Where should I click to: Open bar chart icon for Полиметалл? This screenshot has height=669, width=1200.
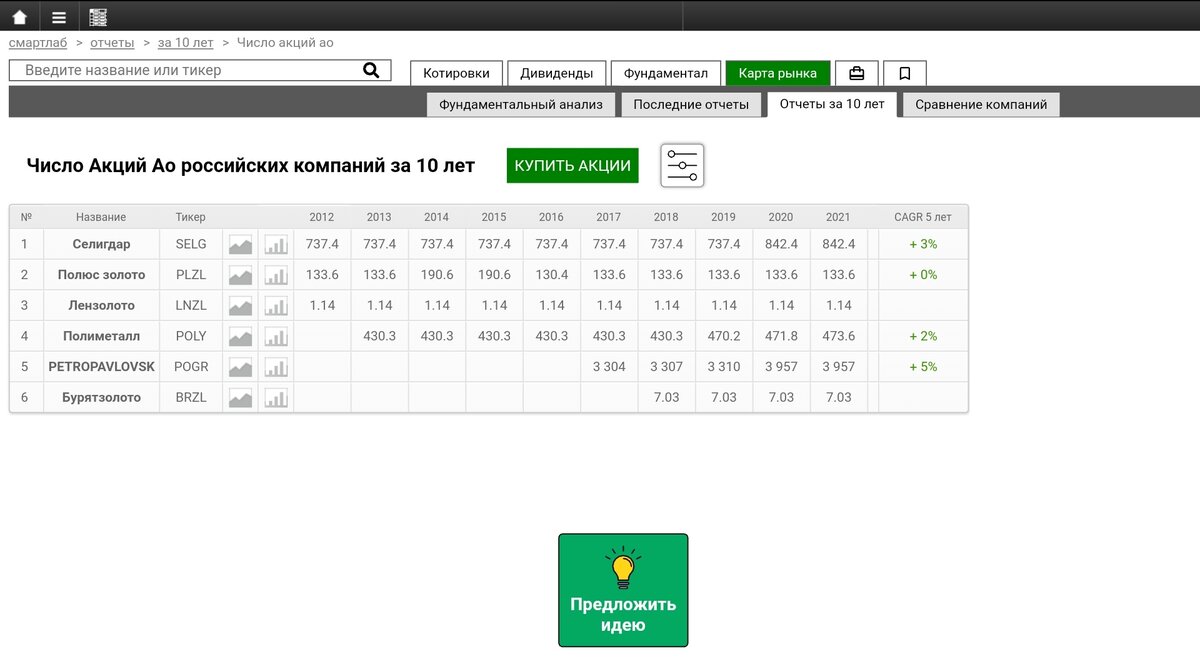tap(276, 336)
